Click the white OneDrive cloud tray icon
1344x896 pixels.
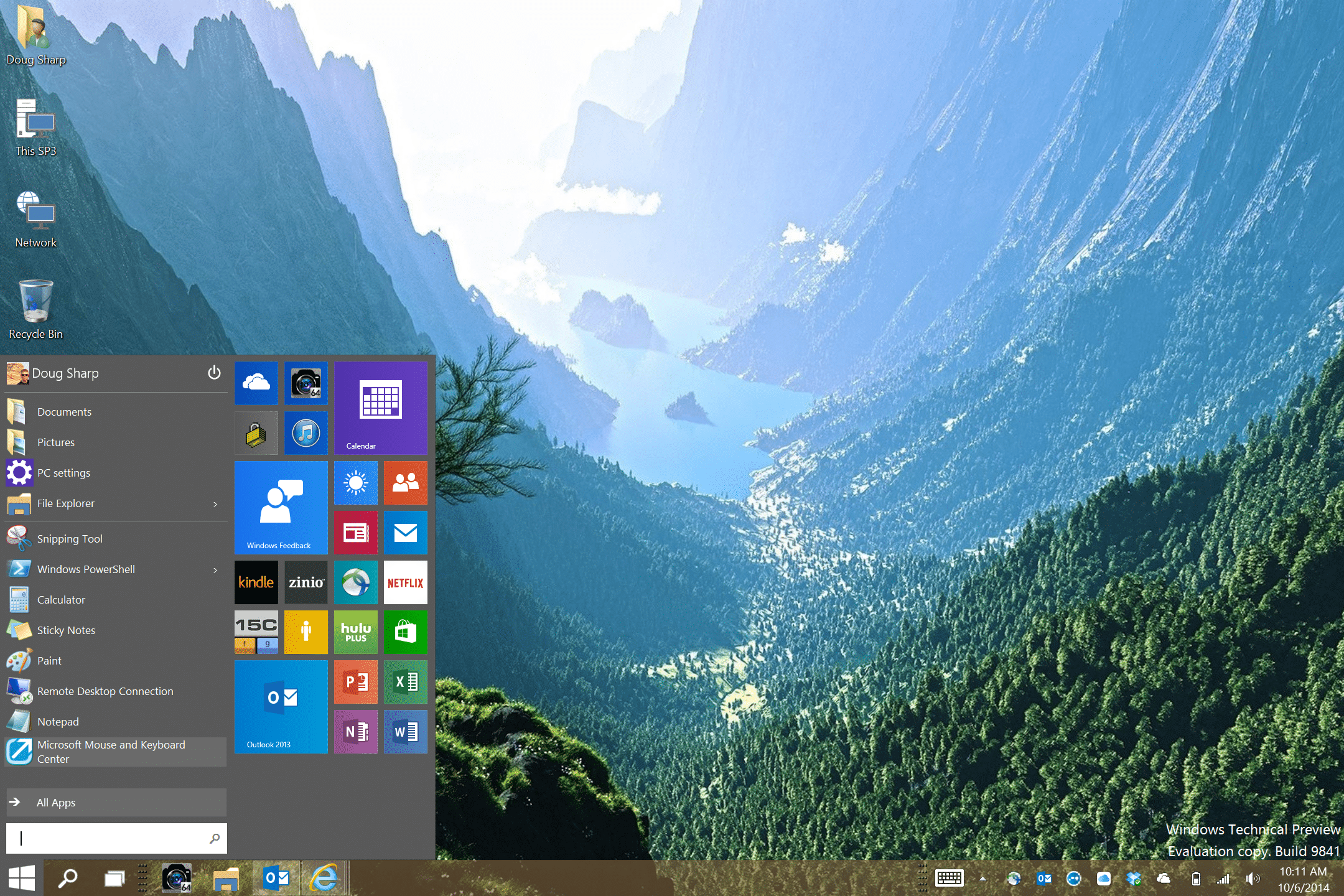(1164, 879)
